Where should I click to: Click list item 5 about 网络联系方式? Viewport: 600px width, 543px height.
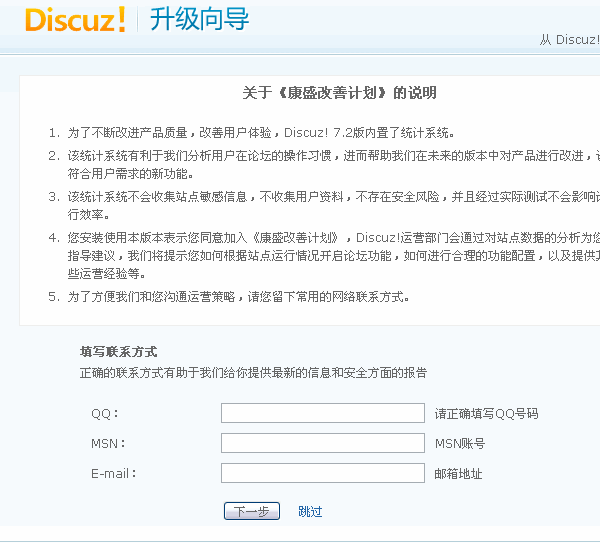pyautogui.click(x=229, y=297)
